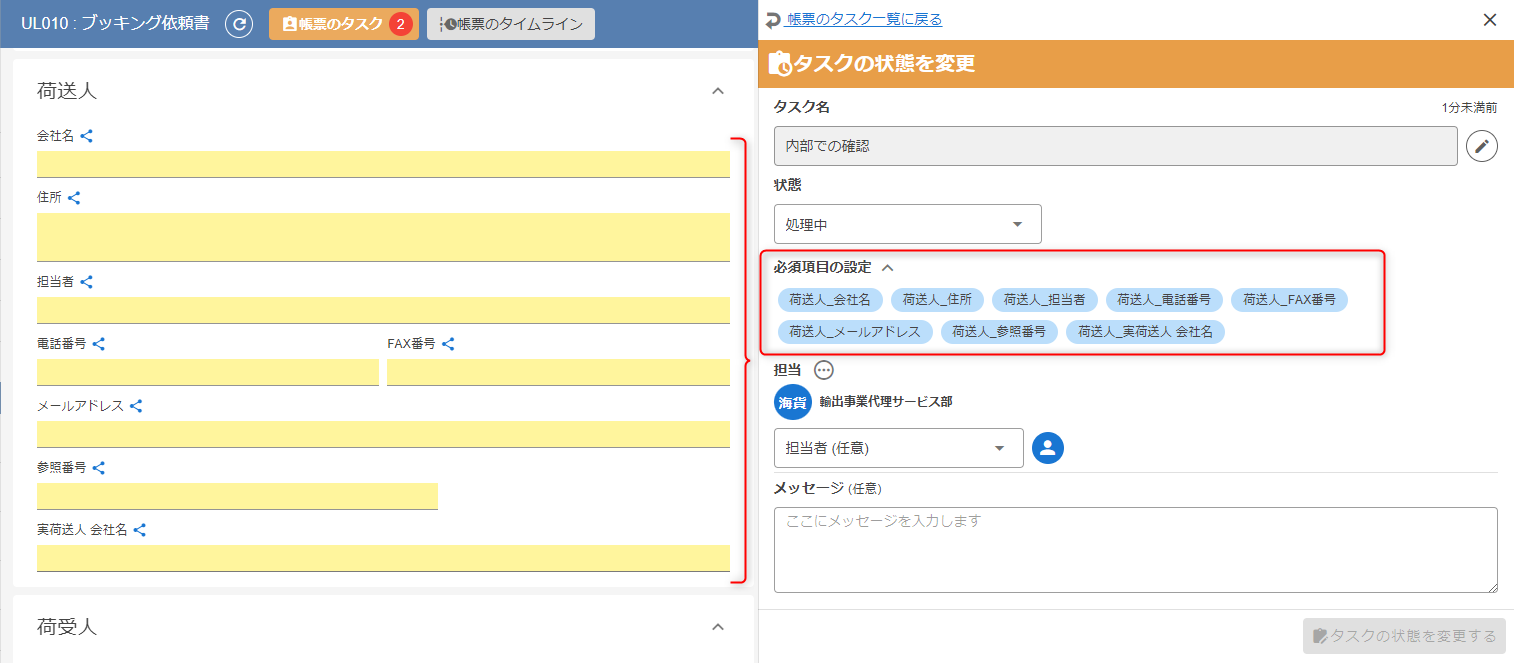
Task: Select the 荷送人_電話番号 chip
Action: [1164, 300]
